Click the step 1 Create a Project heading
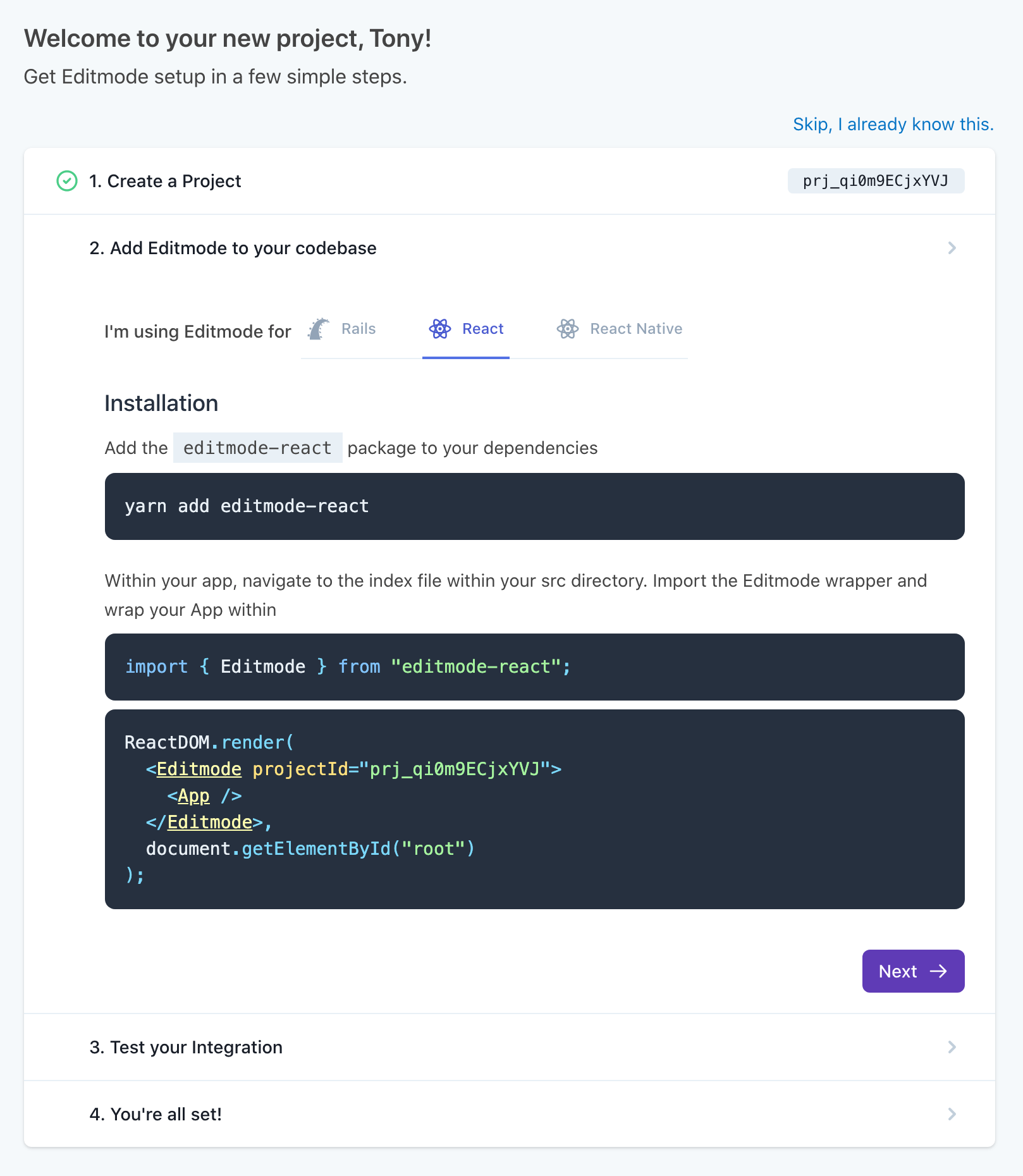The image size is (1023, 1176). click(165, 181)
